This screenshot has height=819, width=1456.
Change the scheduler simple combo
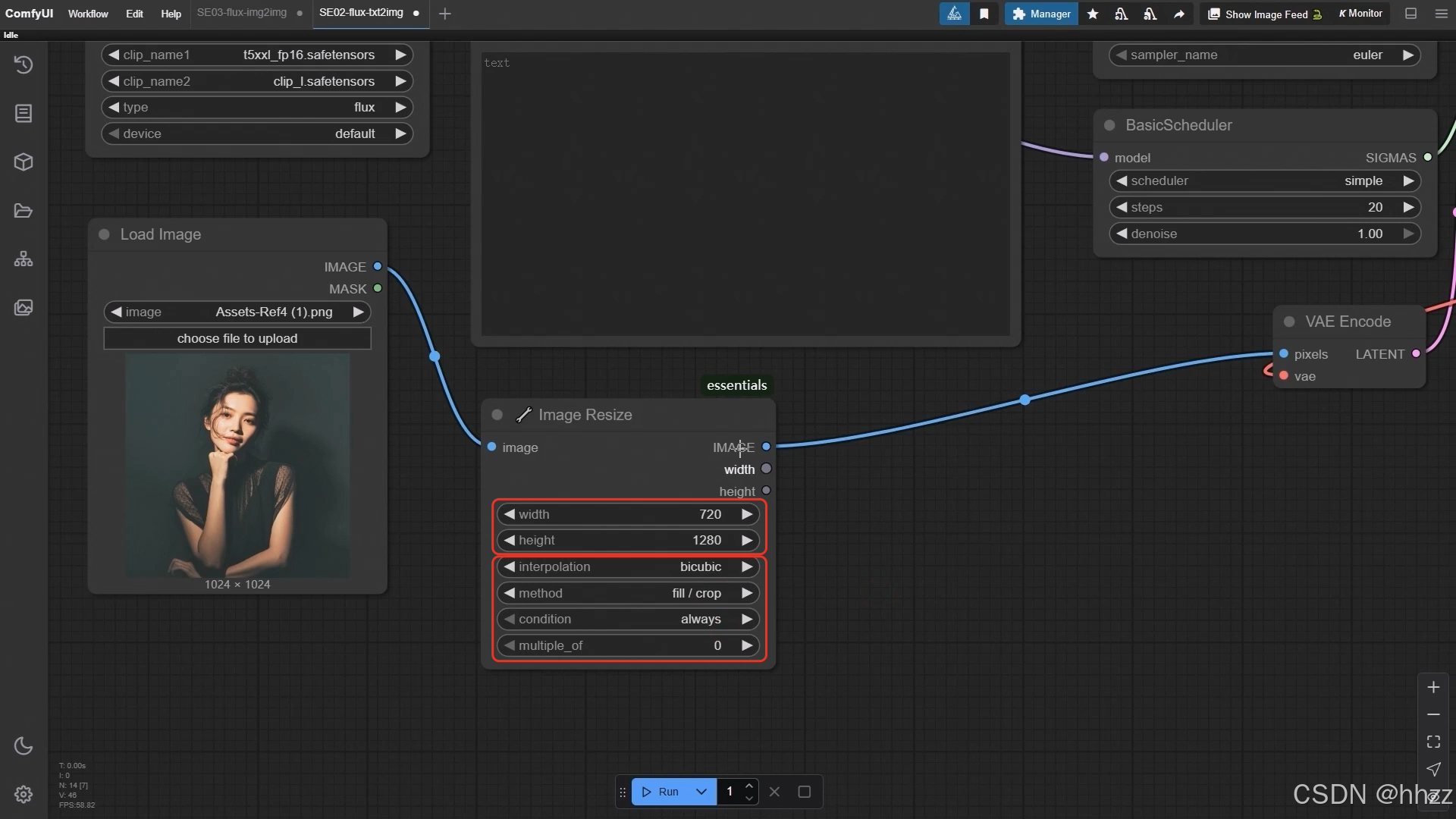(1264, 180)
